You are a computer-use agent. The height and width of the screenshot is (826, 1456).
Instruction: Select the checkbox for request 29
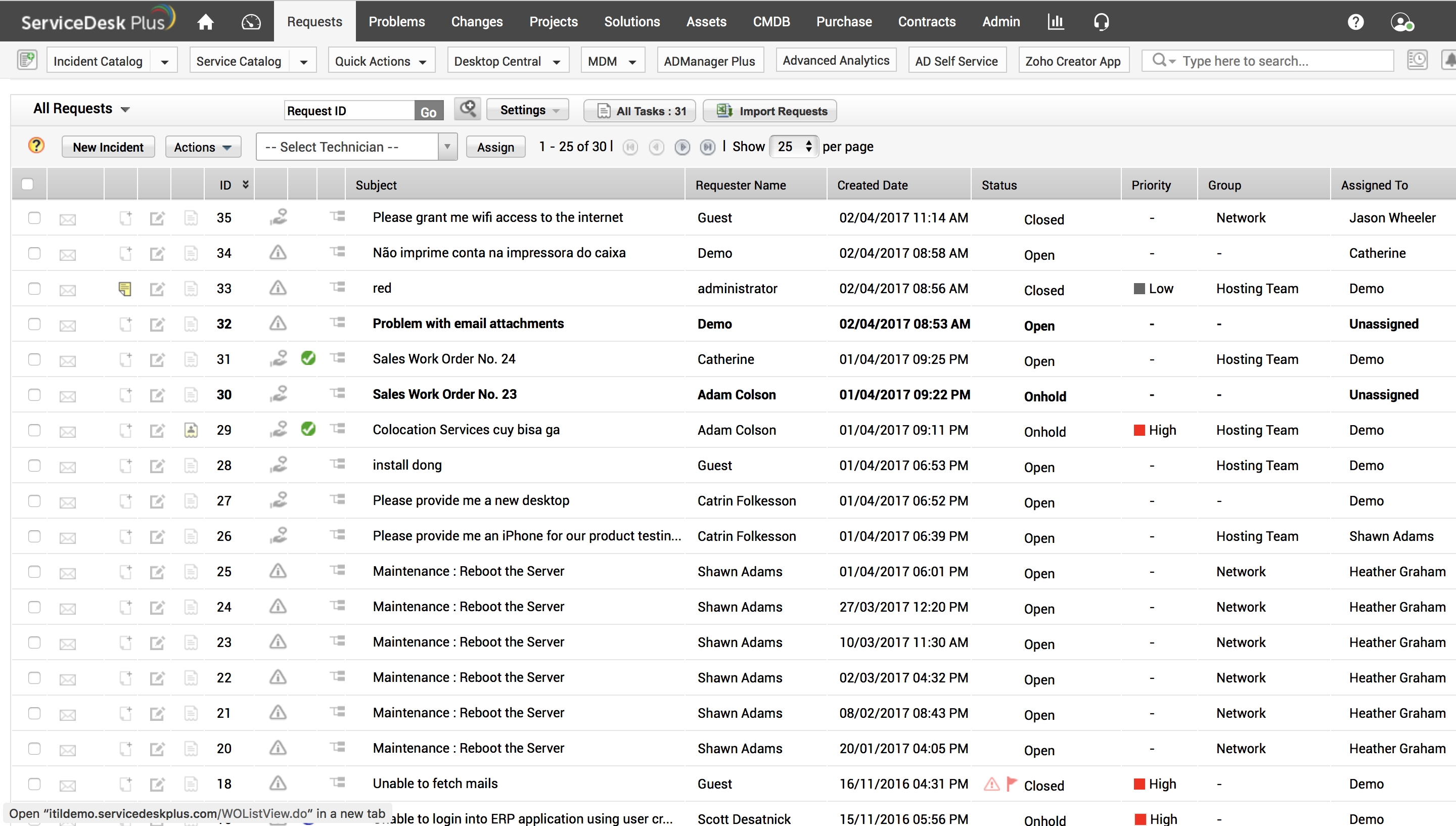click(34, 430)
